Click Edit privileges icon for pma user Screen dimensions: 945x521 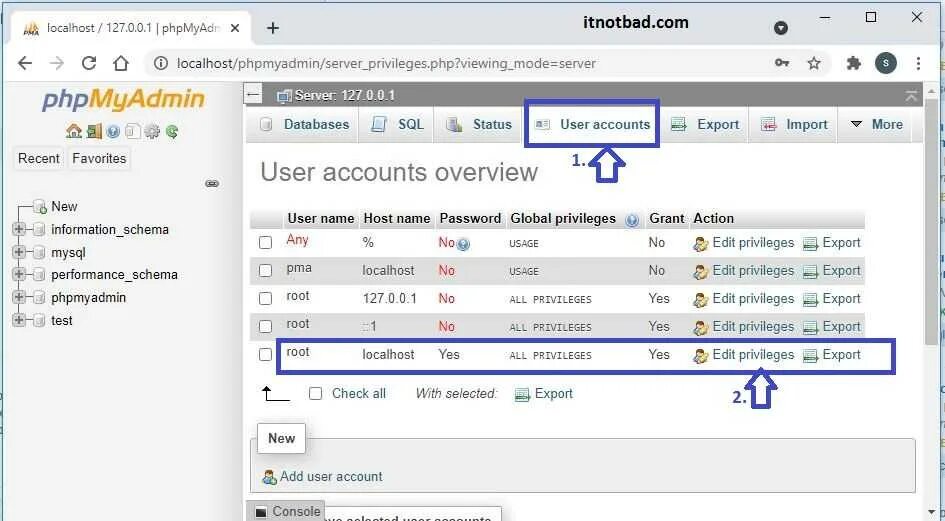tap(700, 272)
